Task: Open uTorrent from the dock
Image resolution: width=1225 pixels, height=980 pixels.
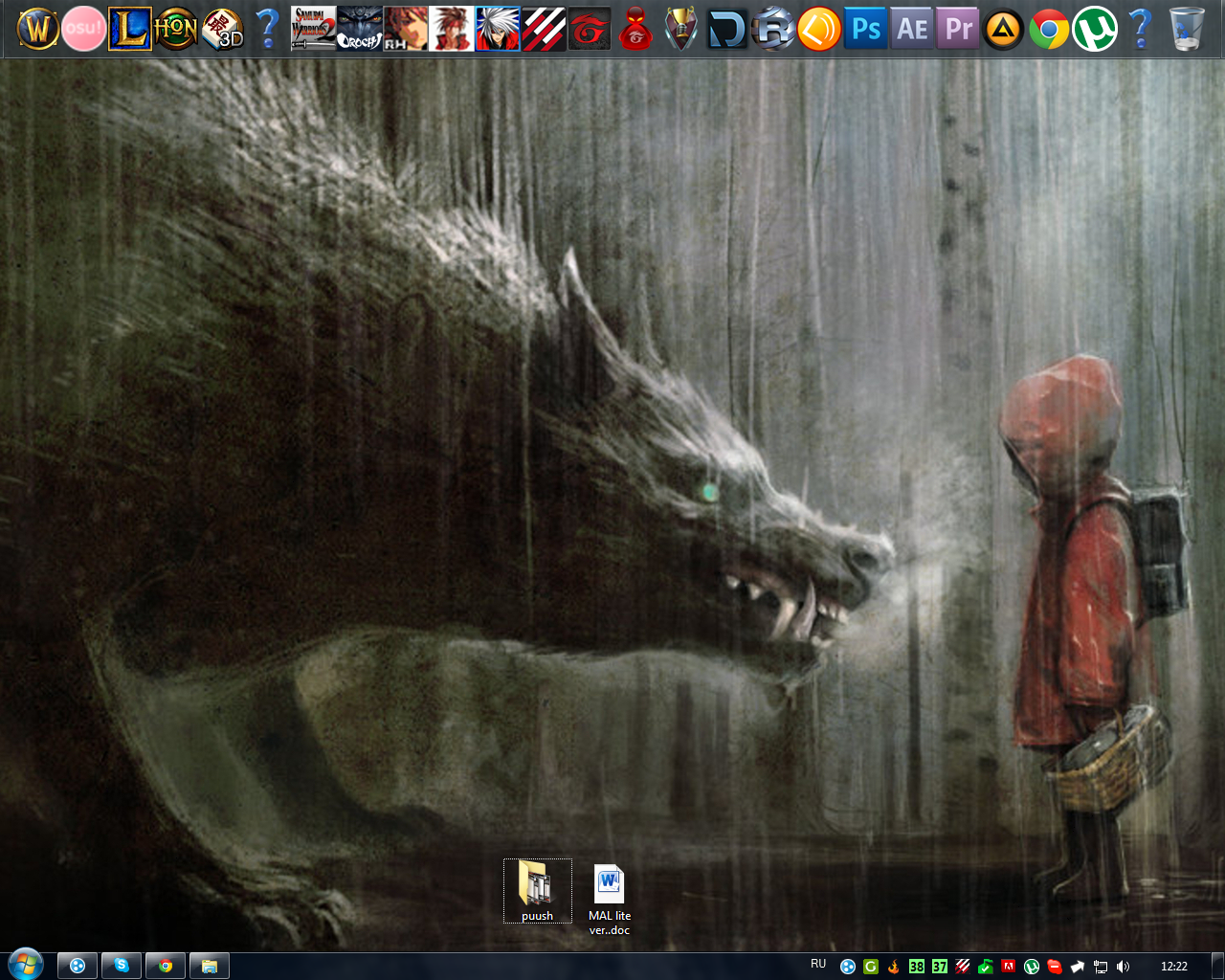Action: click(x=1094, y=28)
